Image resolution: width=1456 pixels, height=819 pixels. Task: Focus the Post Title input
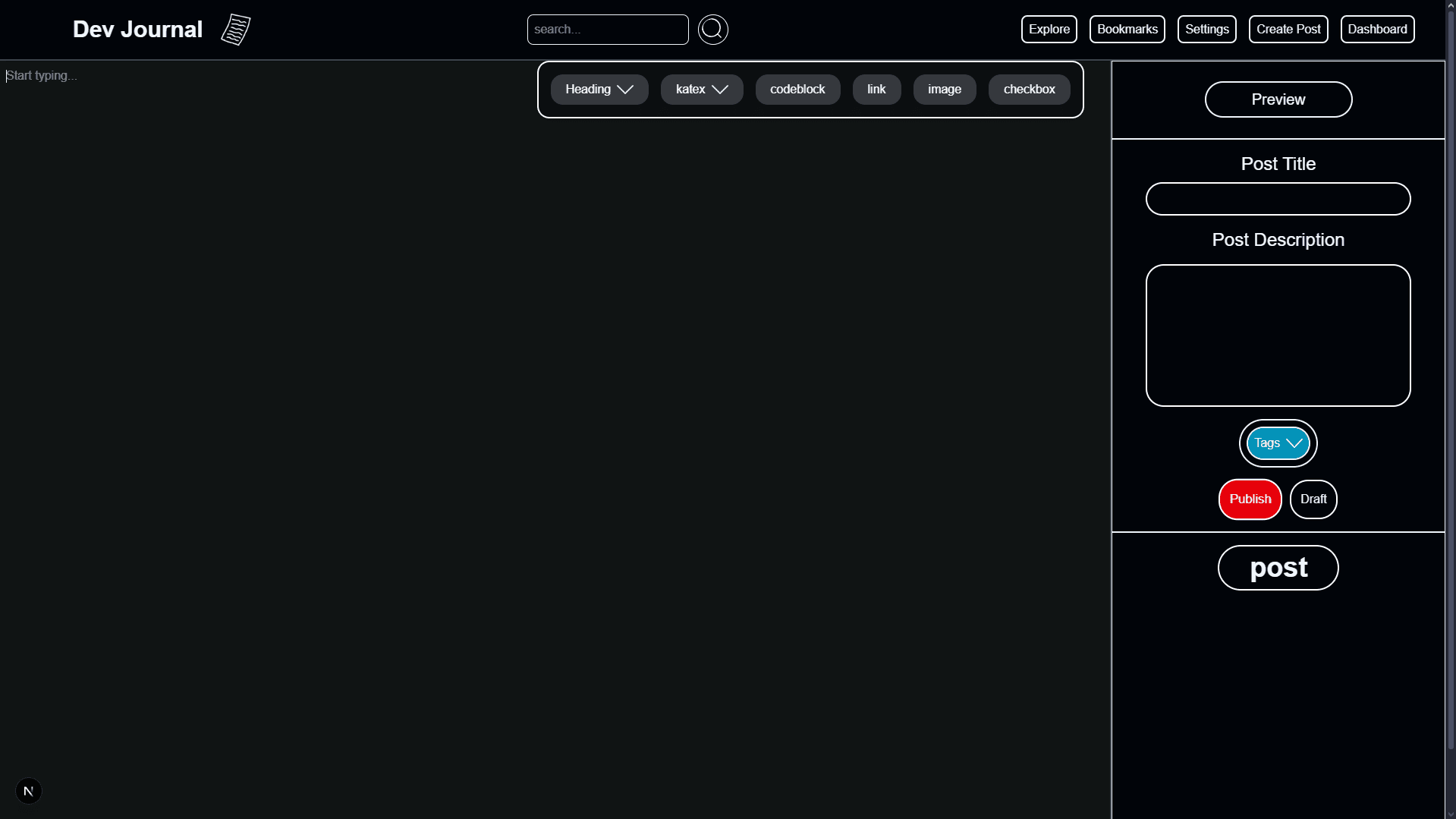pos(1278,199)
